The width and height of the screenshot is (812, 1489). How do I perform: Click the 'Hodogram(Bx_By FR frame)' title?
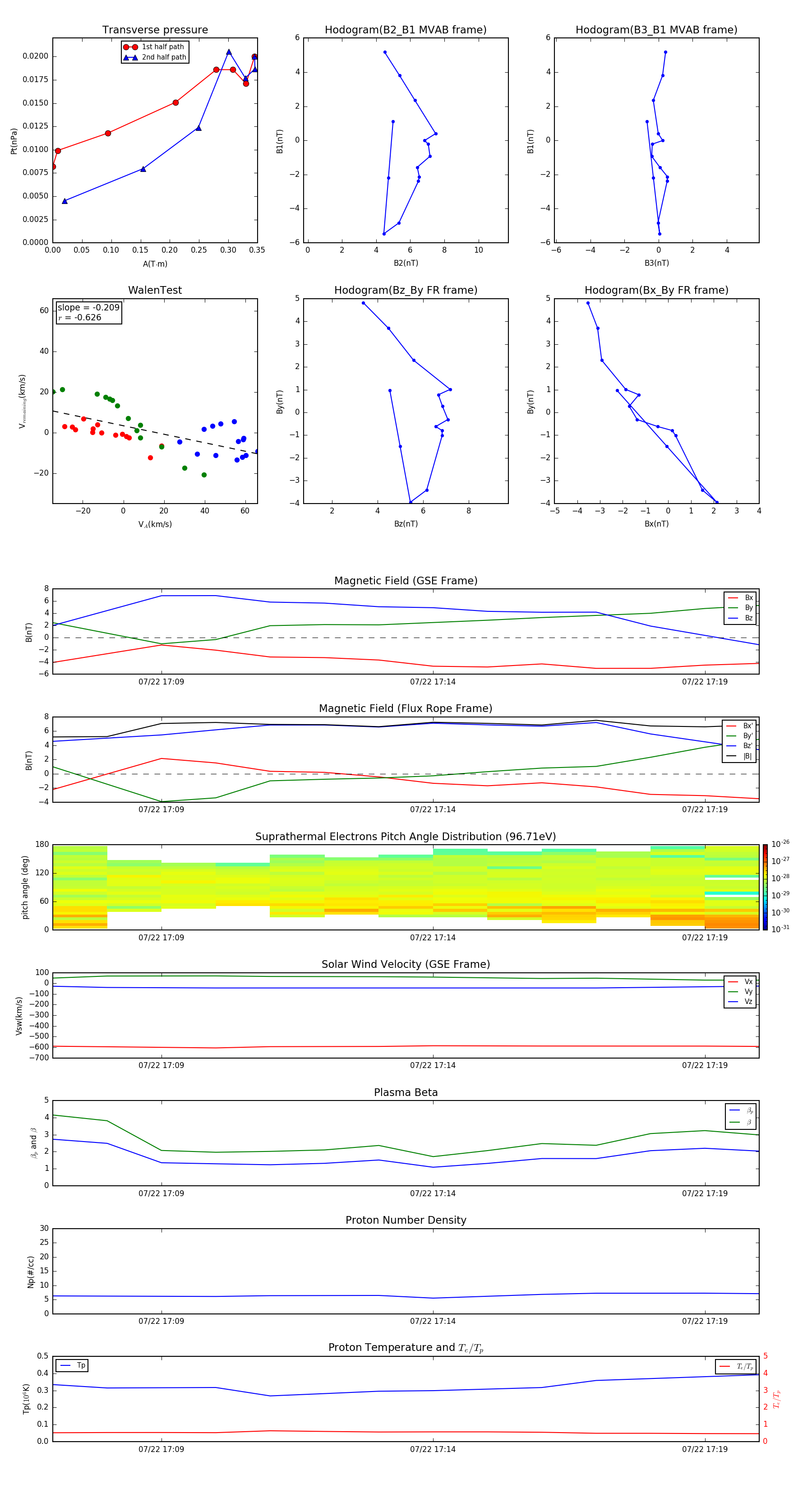(656, 290)
